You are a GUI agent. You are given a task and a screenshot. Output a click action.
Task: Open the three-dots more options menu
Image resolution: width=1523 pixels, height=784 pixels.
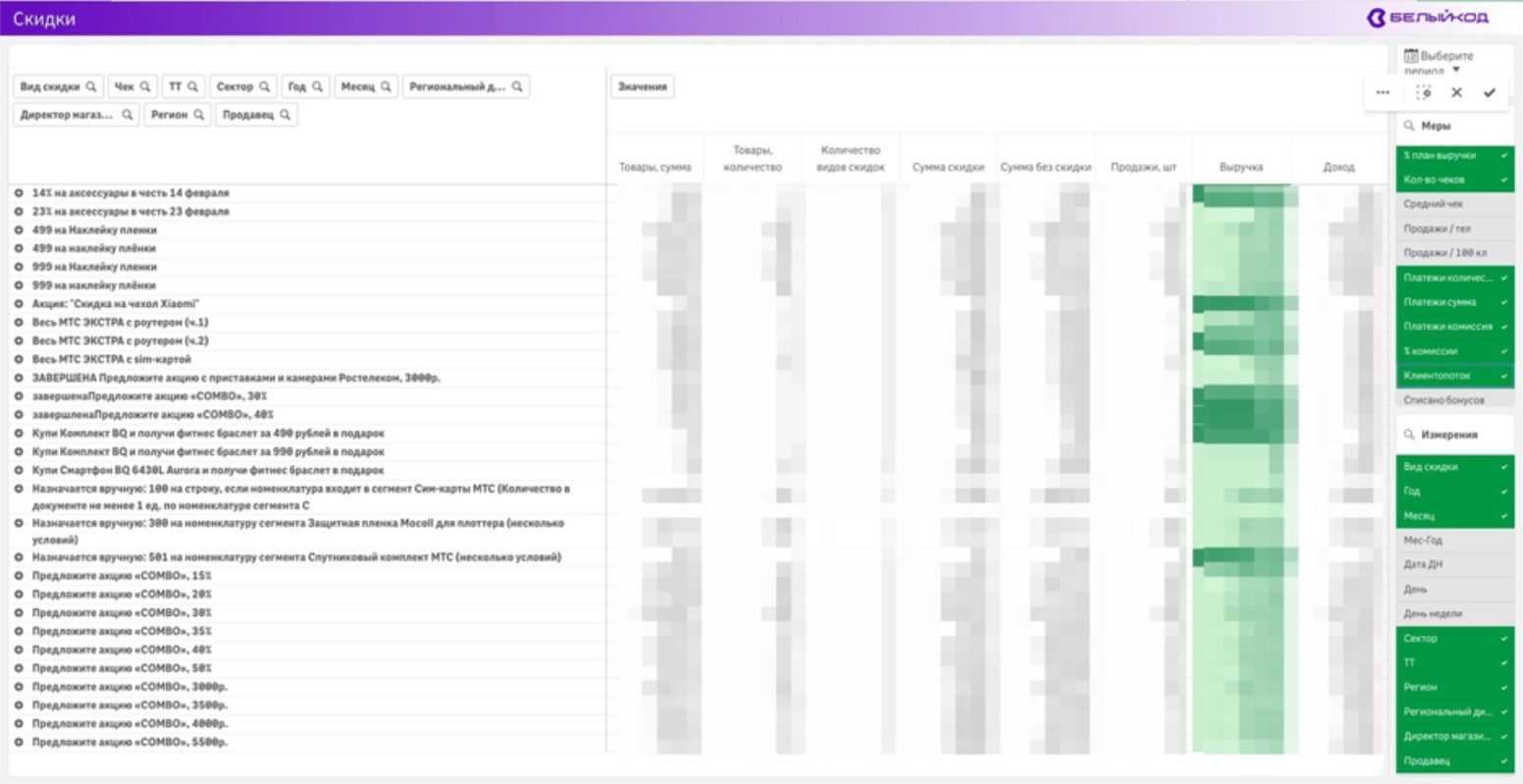coord(1383,92)
